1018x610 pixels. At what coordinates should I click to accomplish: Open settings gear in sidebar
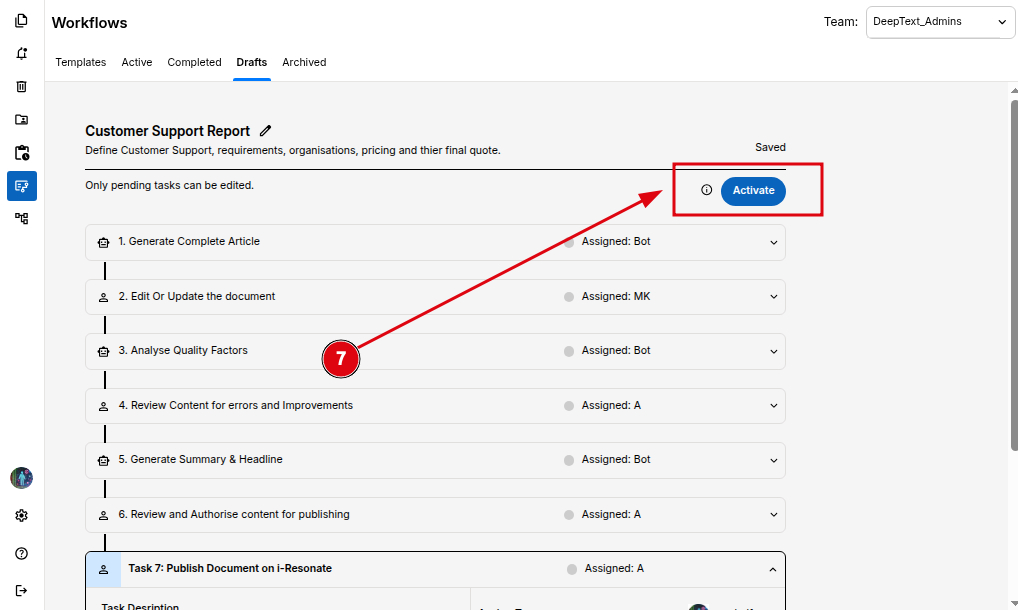coord(22,516)
